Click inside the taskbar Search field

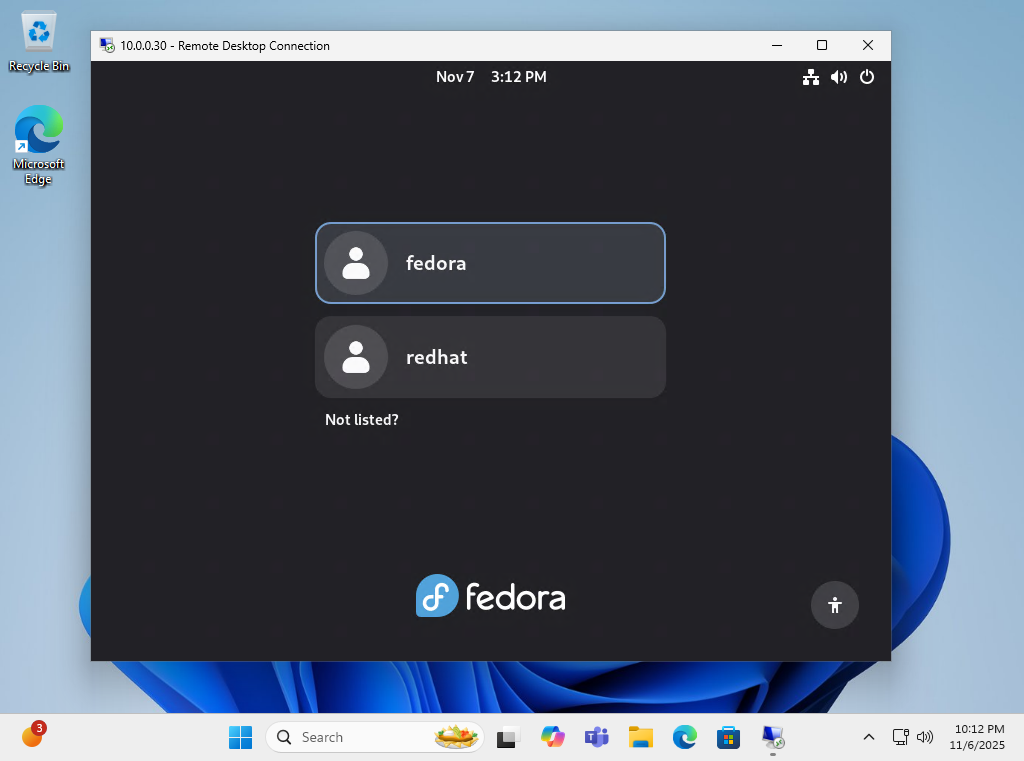(360, 737)
